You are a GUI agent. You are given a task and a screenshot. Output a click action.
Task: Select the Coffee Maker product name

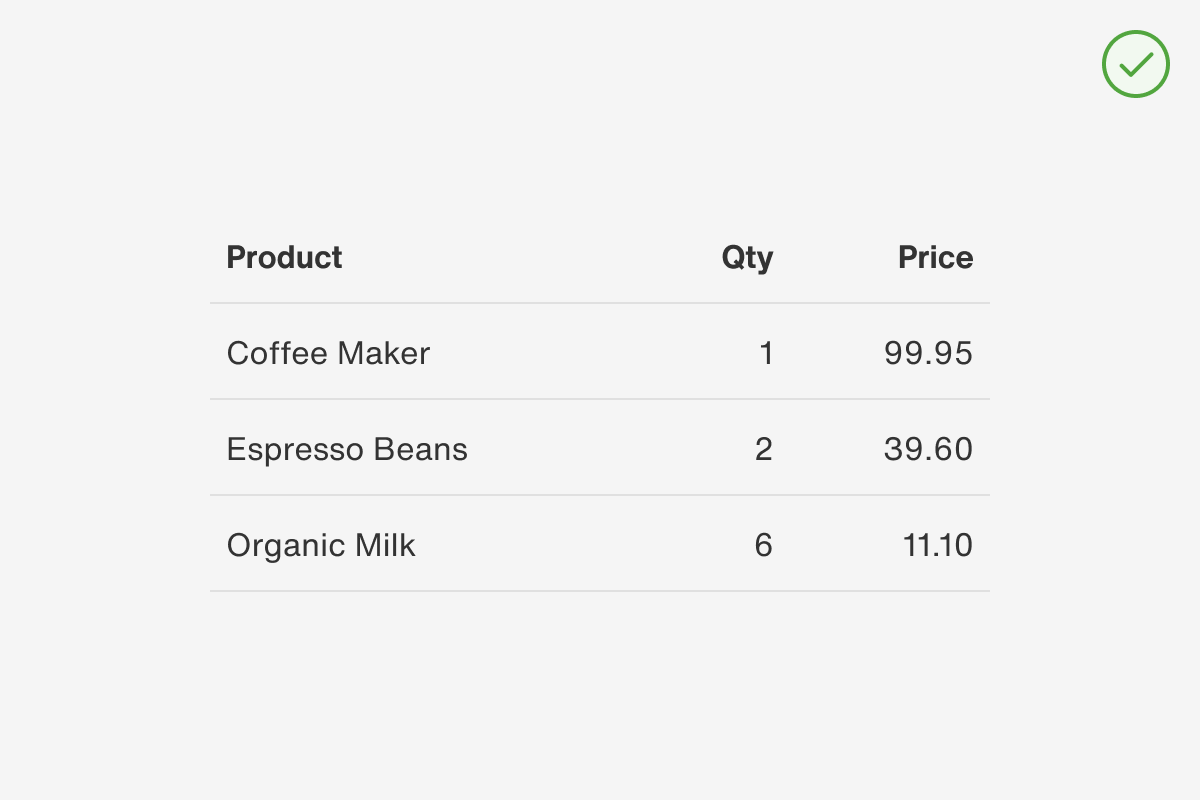(x=328, y=353)
